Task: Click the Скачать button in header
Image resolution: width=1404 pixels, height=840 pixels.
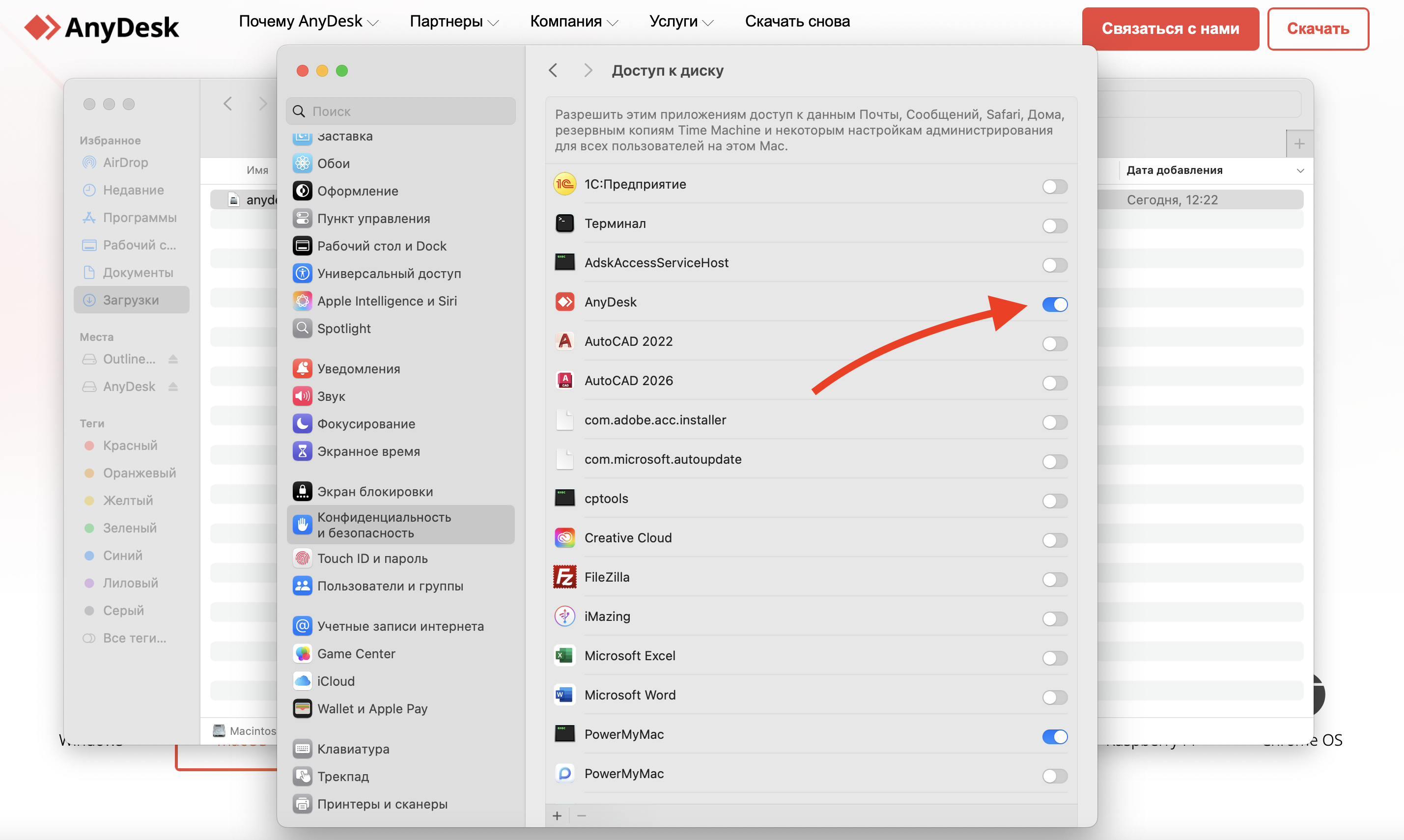Action: 1318,29
